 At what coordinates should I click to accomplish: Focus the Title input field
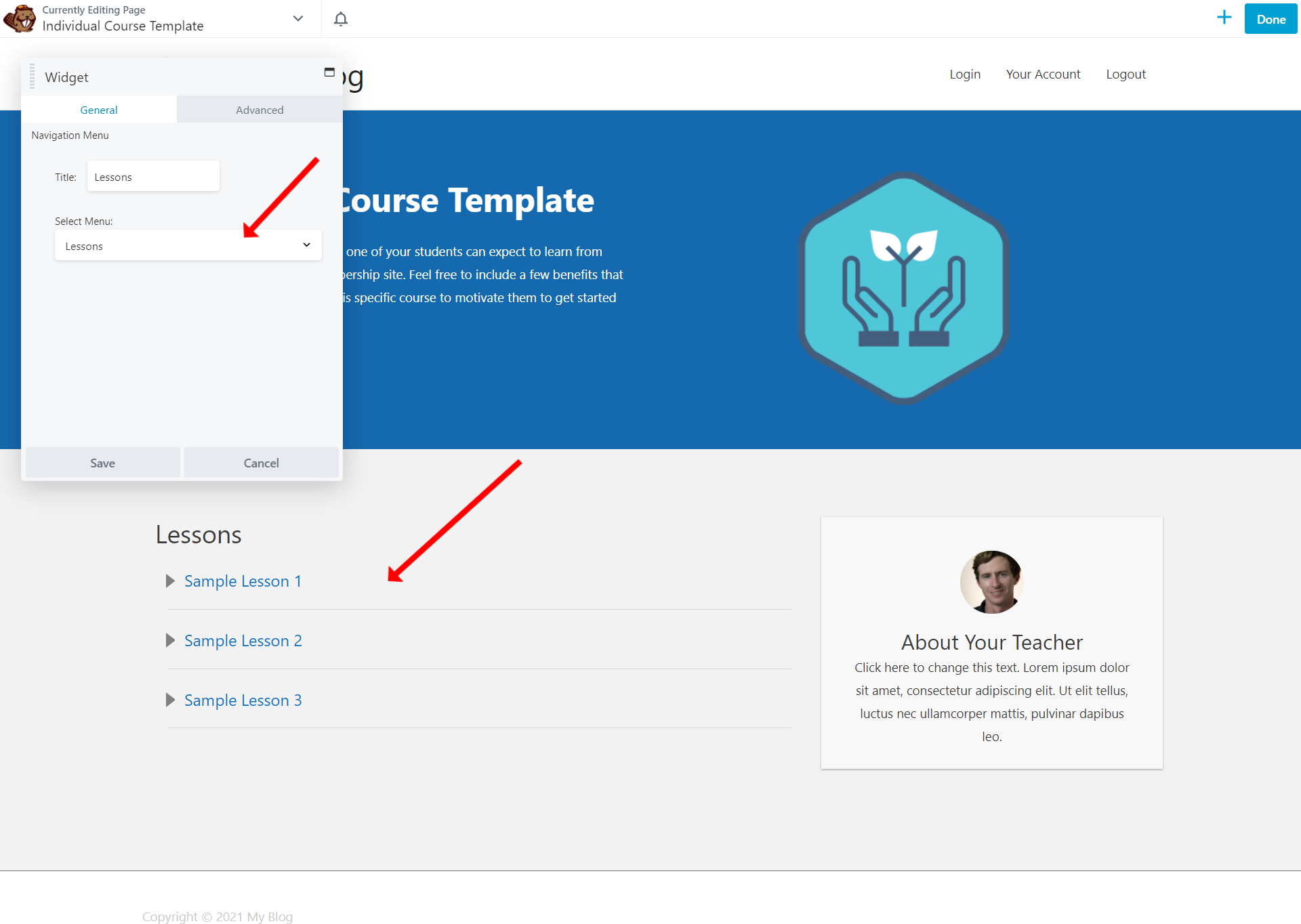pos(153,177)
